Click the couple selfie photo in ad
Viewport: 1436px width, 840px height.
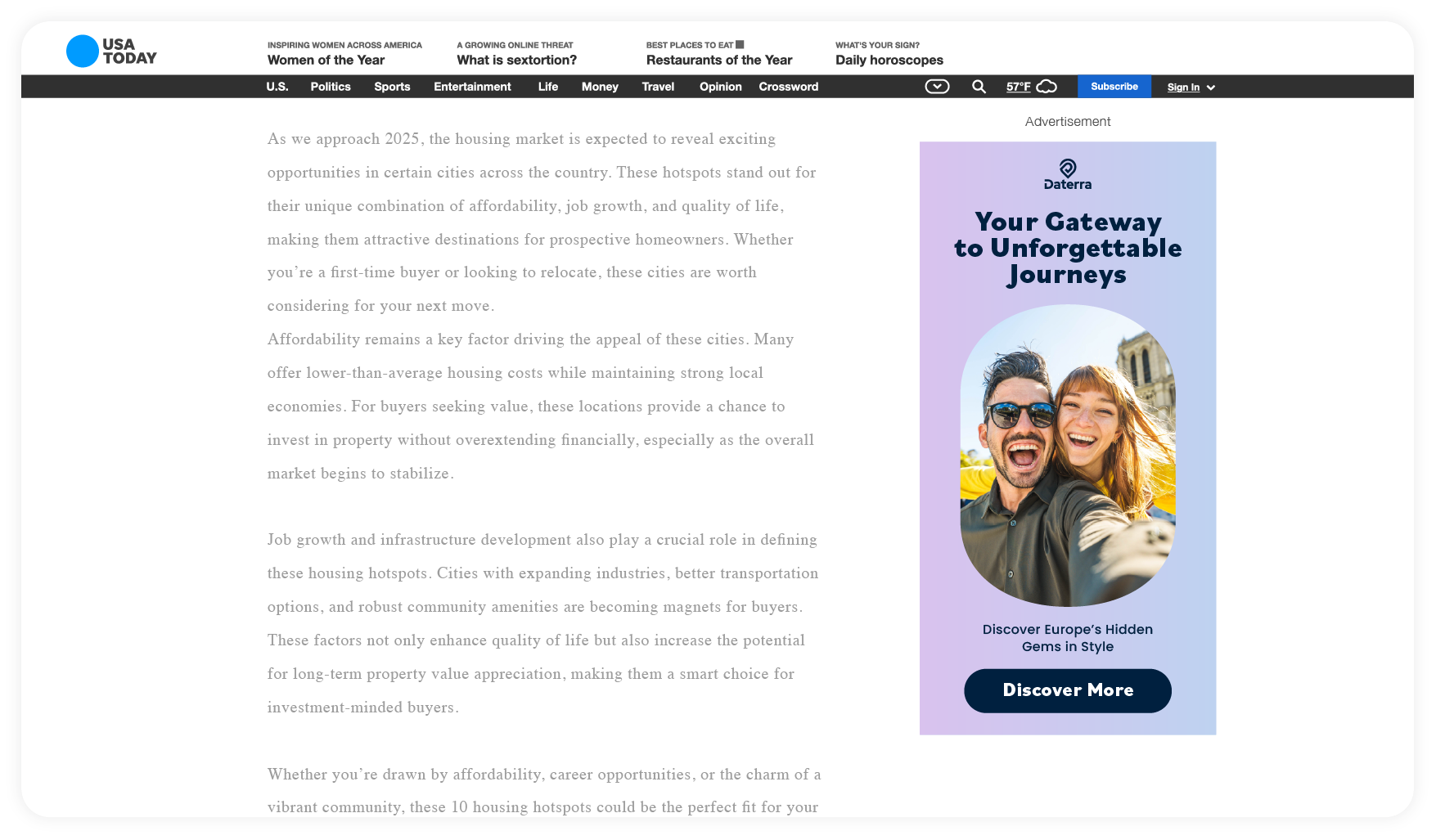1068,456
